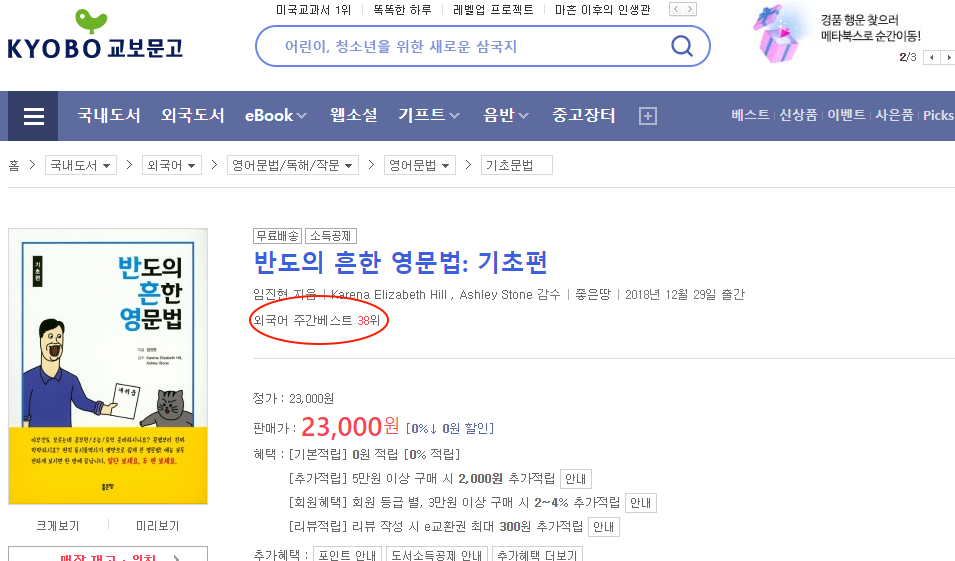Image resolution: width=955 pixels, height=561 pixels.
Task: Click top link 미국교과서 1위
Action: 314,10
